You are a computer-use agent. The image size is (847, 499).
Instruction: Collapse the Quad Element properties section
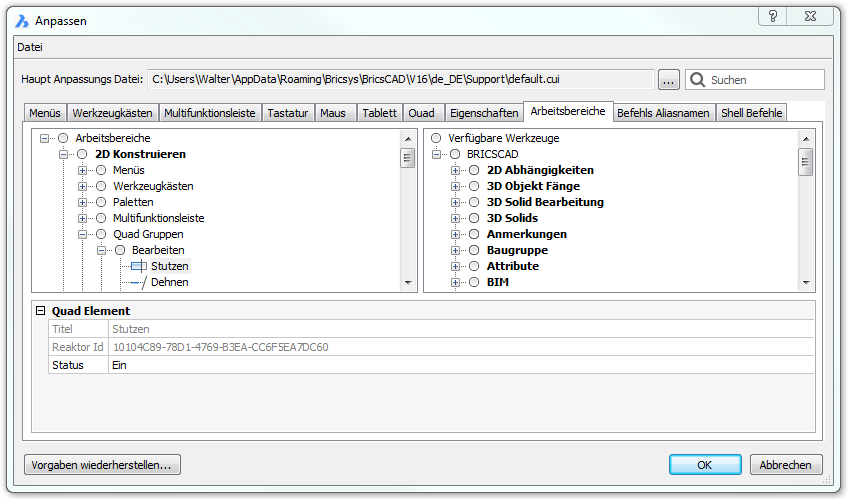[41, 311]
